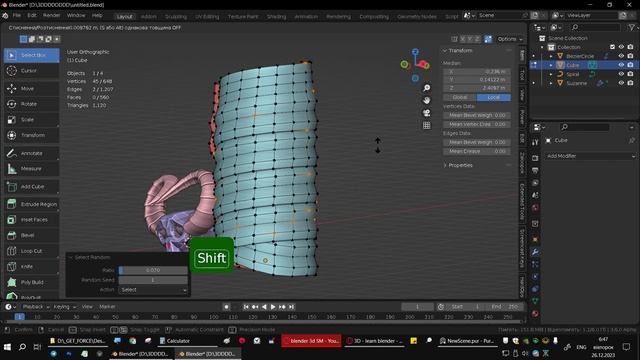Click the viewport zoom magnifier icon

427,88
